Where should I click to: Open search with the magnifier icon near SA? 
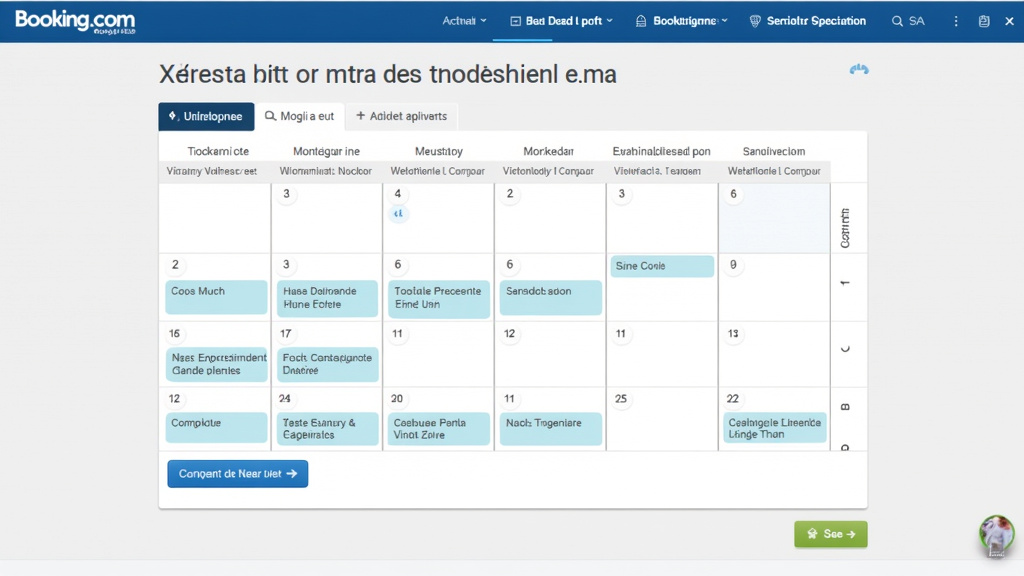click(897, 20)
